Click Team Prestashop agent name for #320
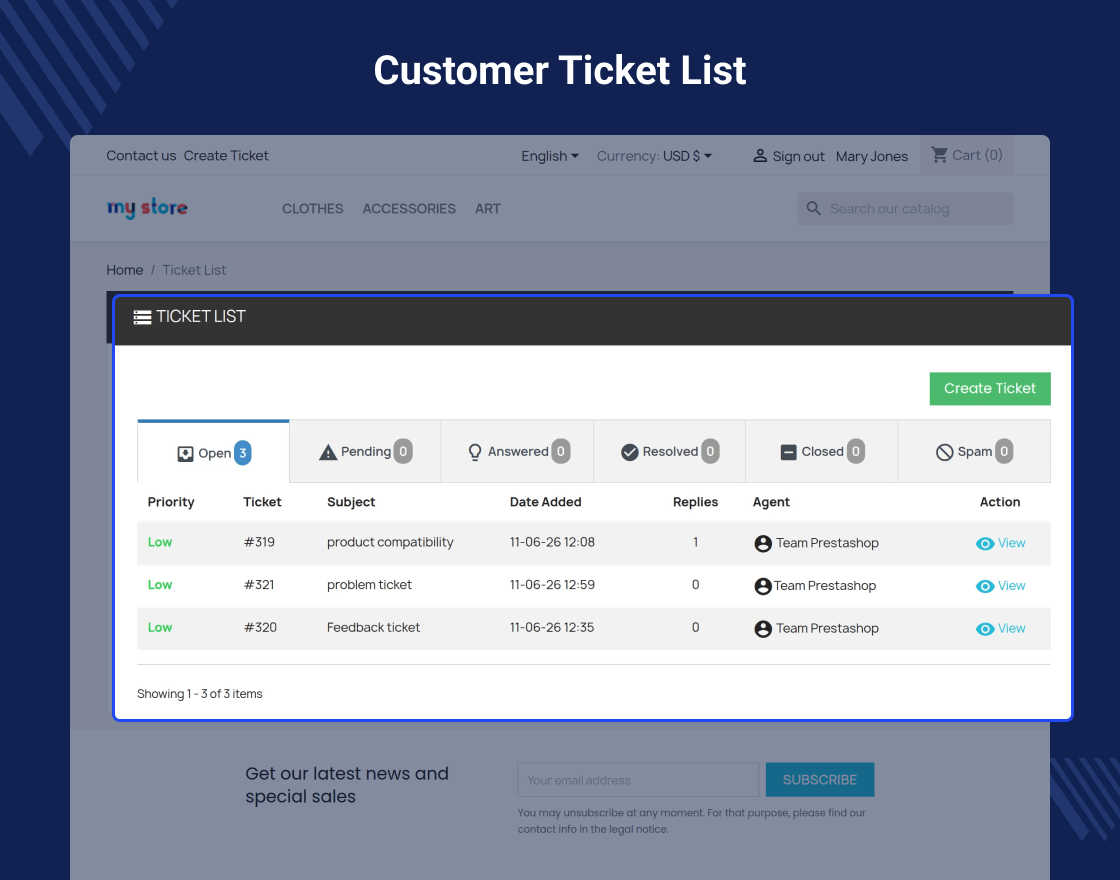The width and height of the screenshot is (1120, 880). 827,629
